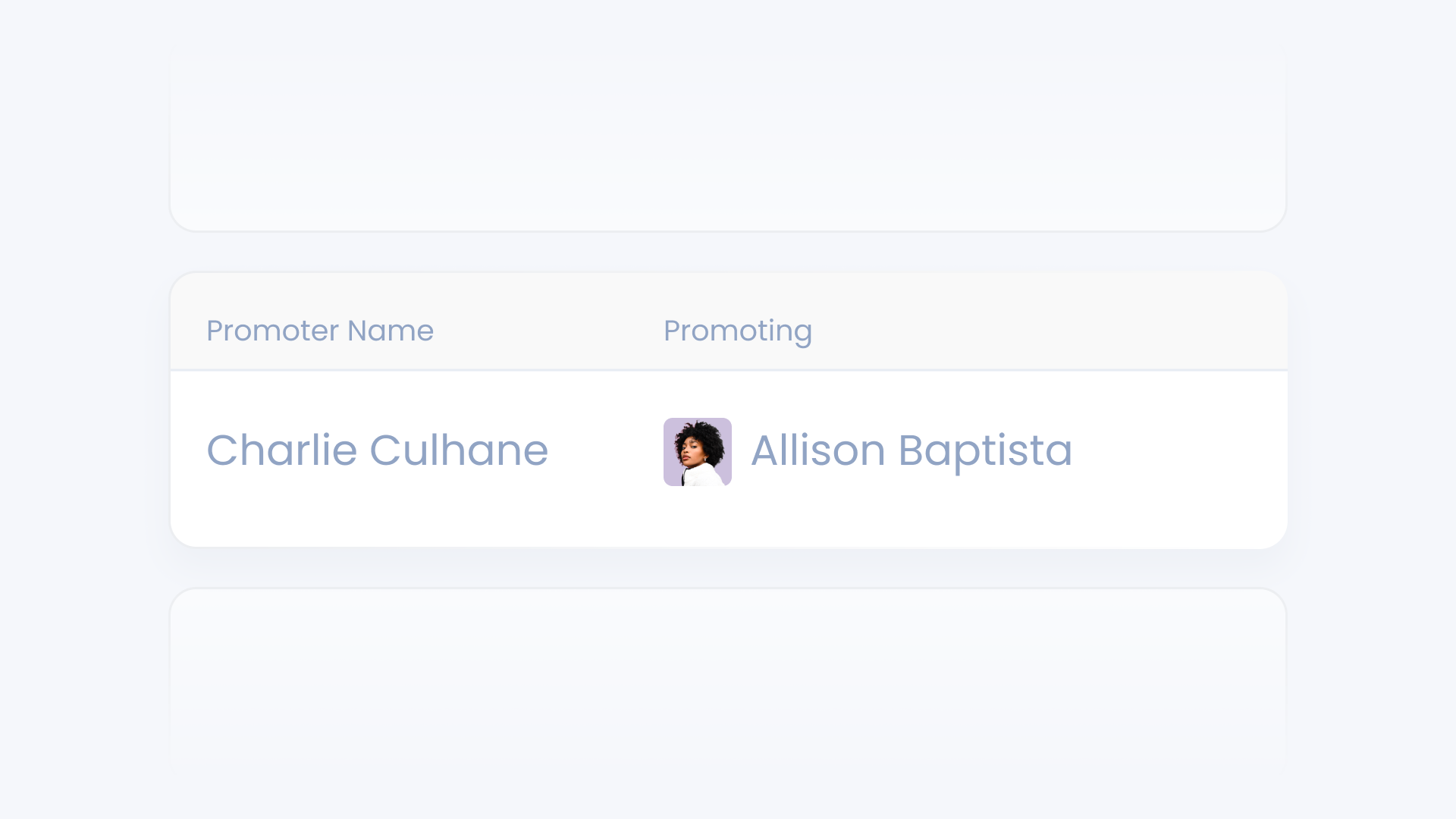Select the faded card above the table
This screenshot has height=819, width=1456.
click(728, 144)
